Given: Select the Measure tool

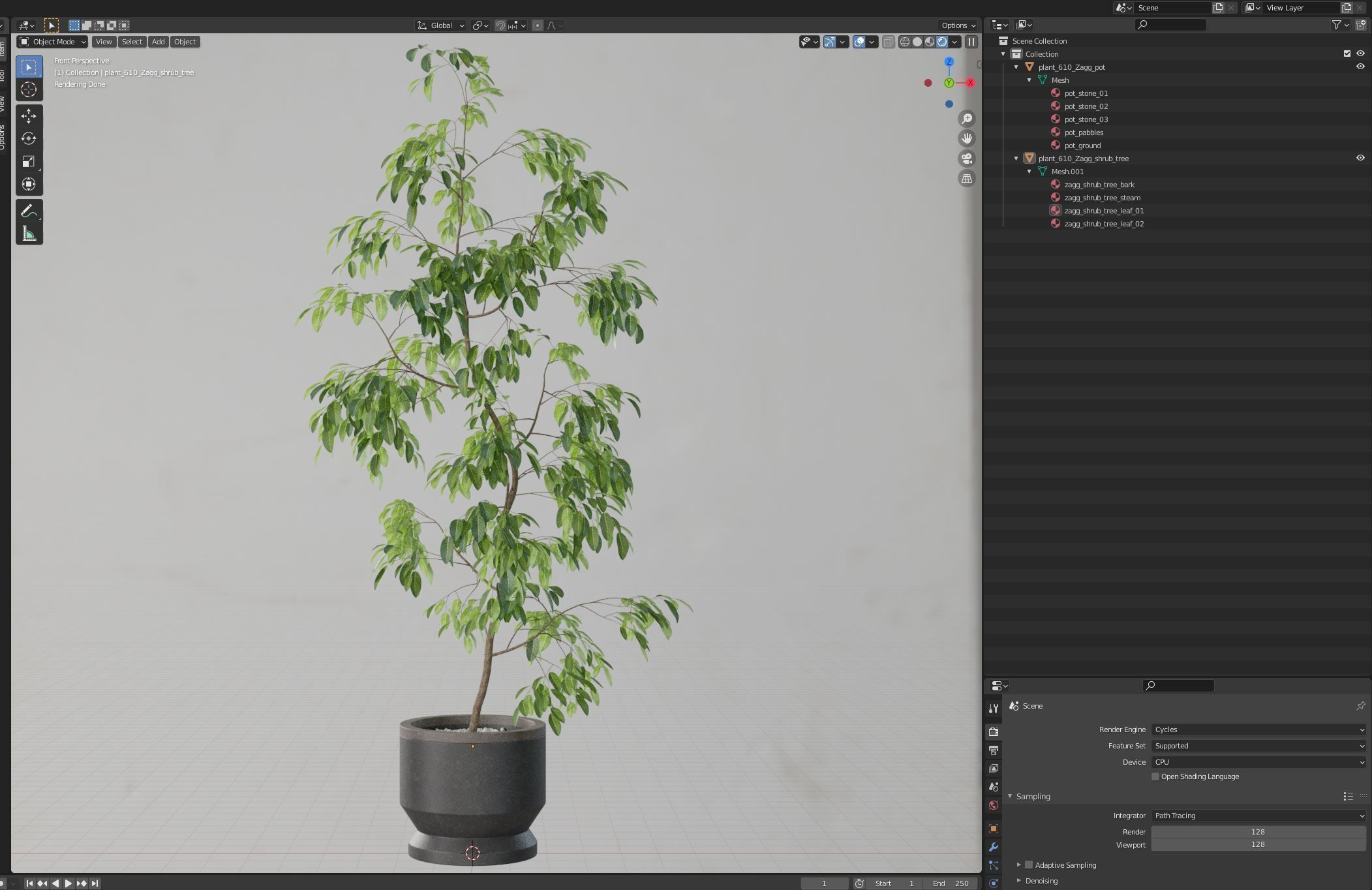Looking at the screenshot, I should click(29, 234).
